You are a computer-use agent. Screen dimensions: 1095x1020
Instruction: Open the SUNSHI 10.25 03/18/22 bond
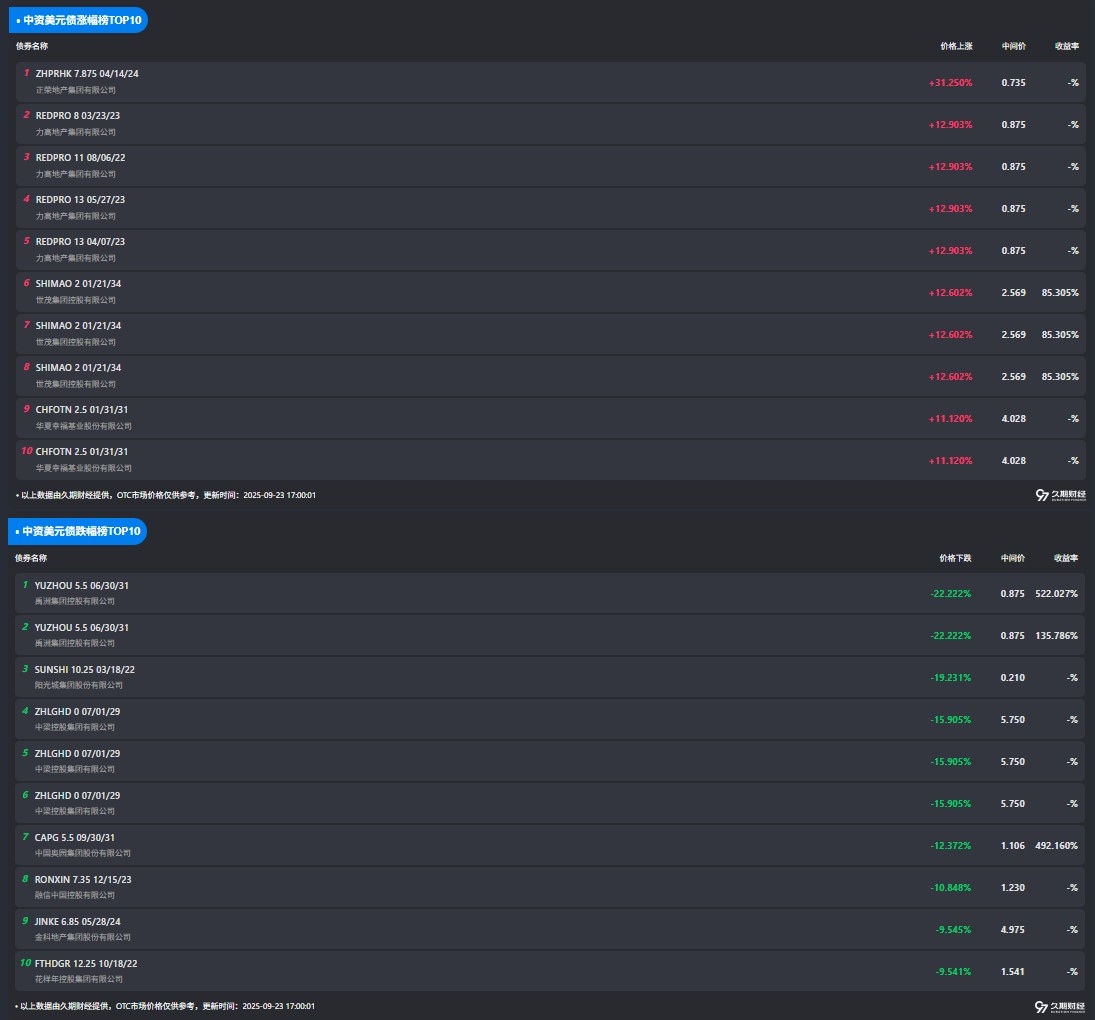[85, 669]
